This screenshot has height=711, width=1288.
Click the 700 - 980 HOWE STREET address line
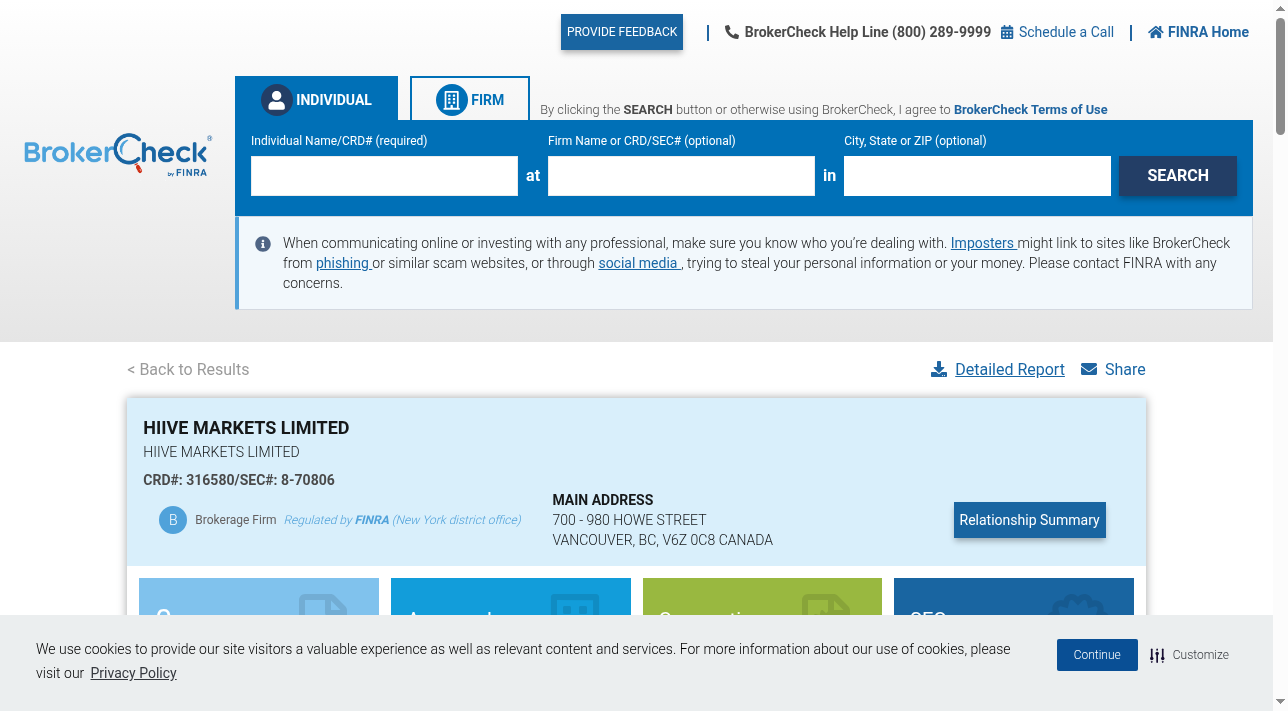(629, 520)
